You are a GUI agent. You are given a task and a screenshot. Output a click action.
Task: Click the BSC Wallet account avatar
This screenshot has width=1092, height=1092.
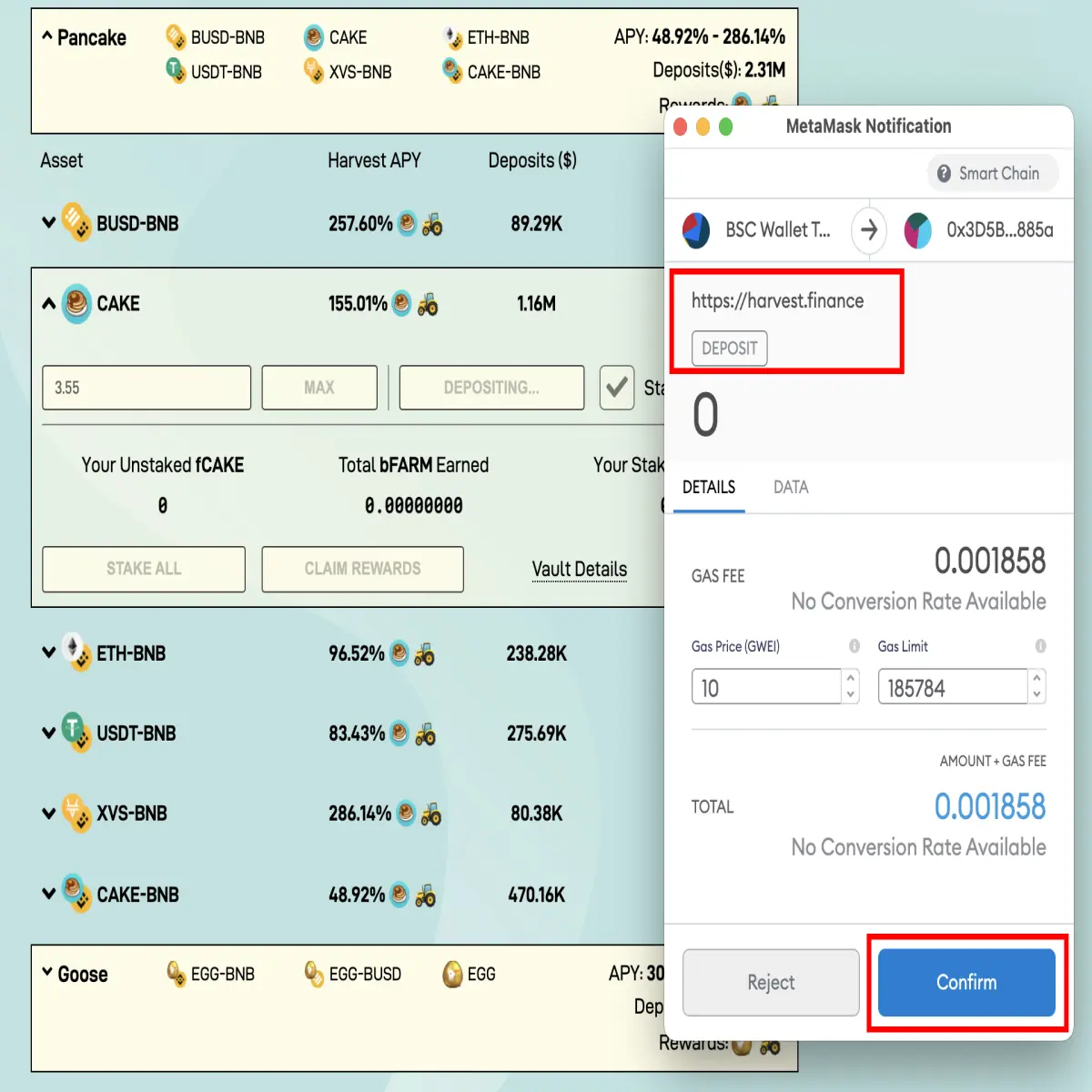click(x=696, y=230)
